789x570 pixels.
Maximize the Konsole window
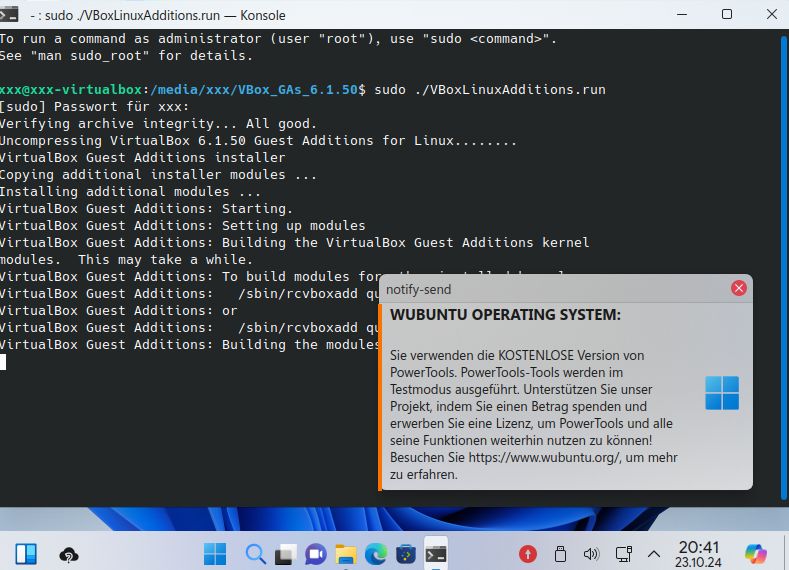(x=727, y=15)
